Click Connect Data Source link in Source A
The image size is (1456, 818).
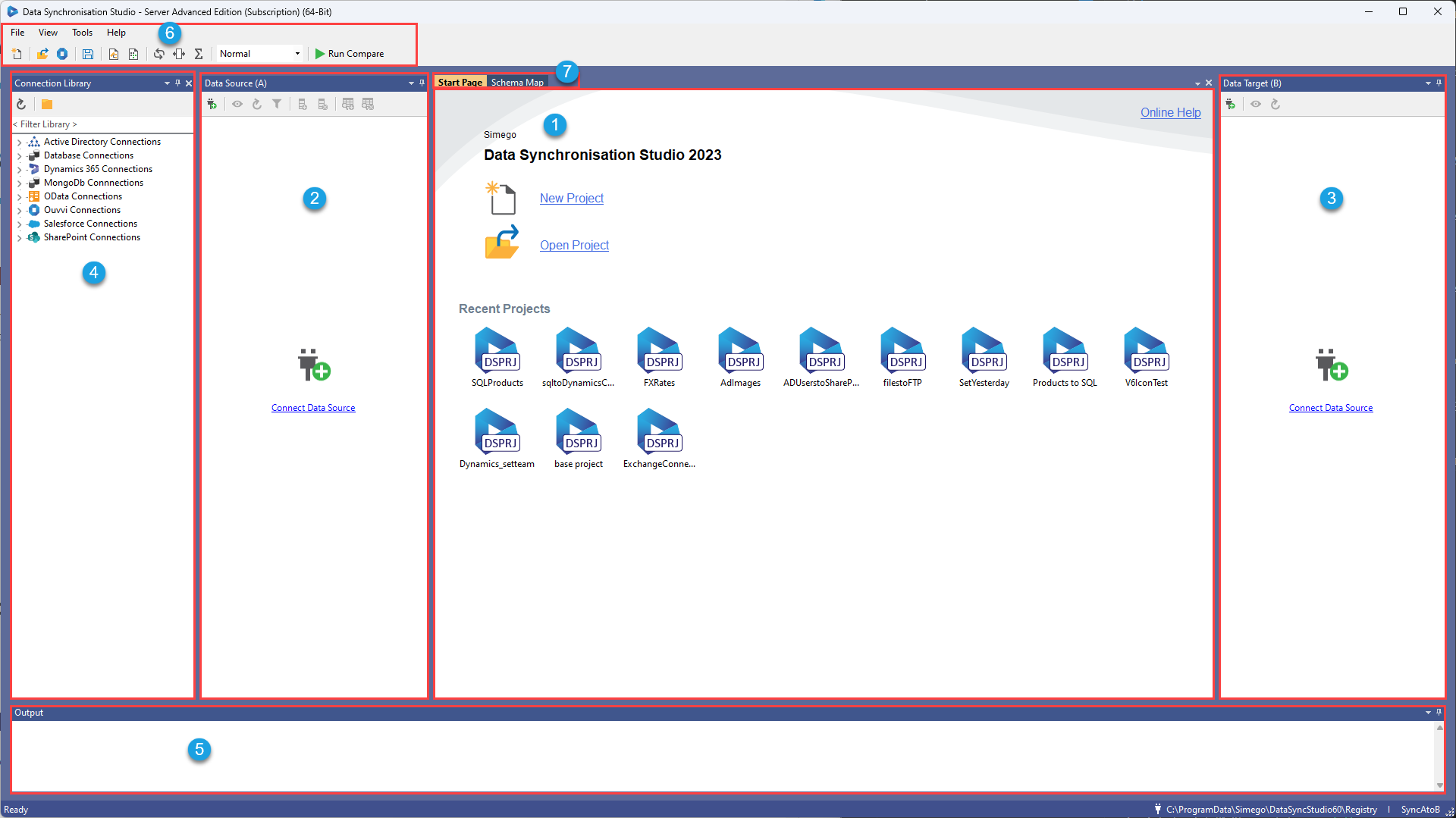click(x=313, y=408)
